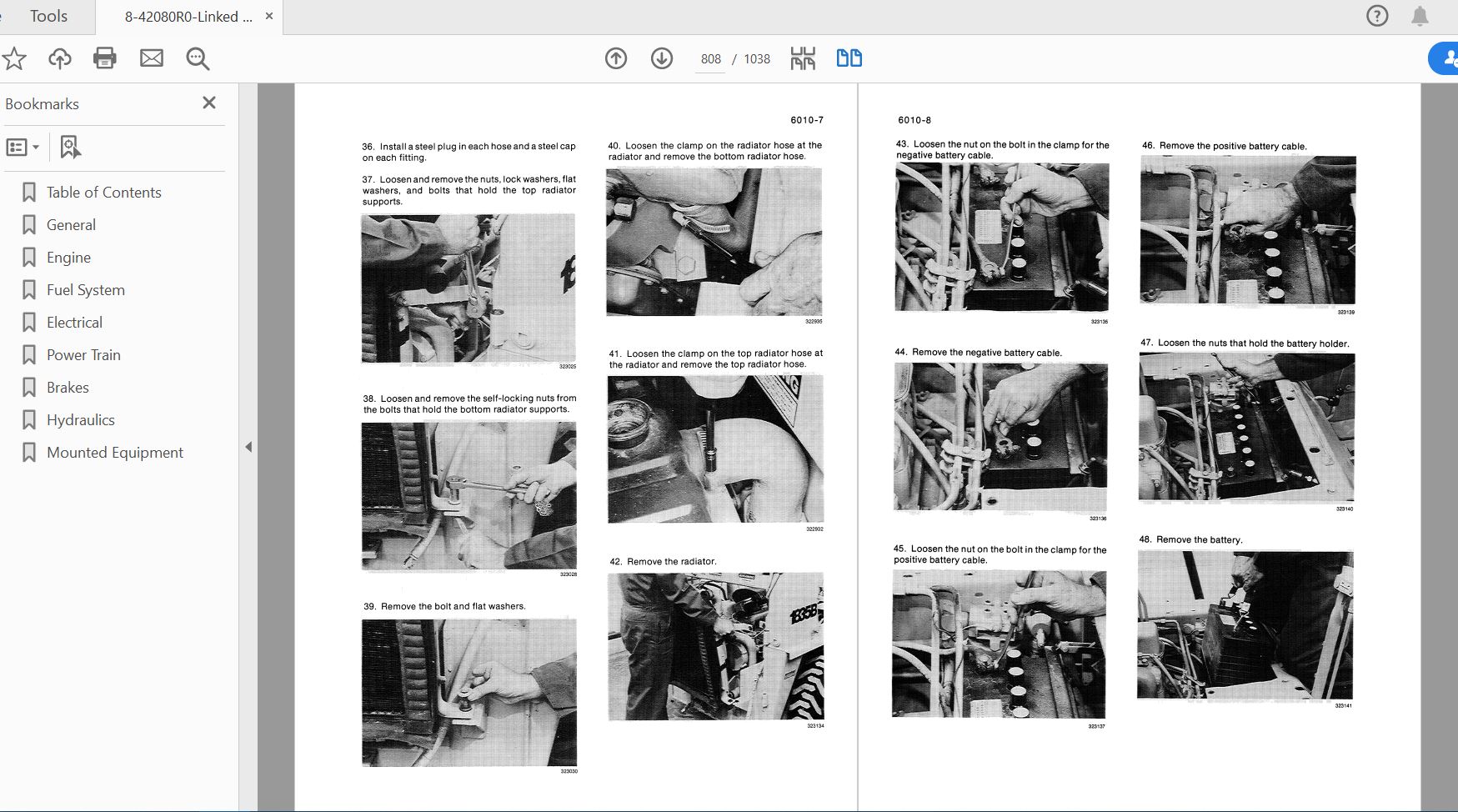The width and height of the screenshot is (1458, 812).
Task: Find the current bookmark icon
Action: pyautogui.click(x=70, y=148)
